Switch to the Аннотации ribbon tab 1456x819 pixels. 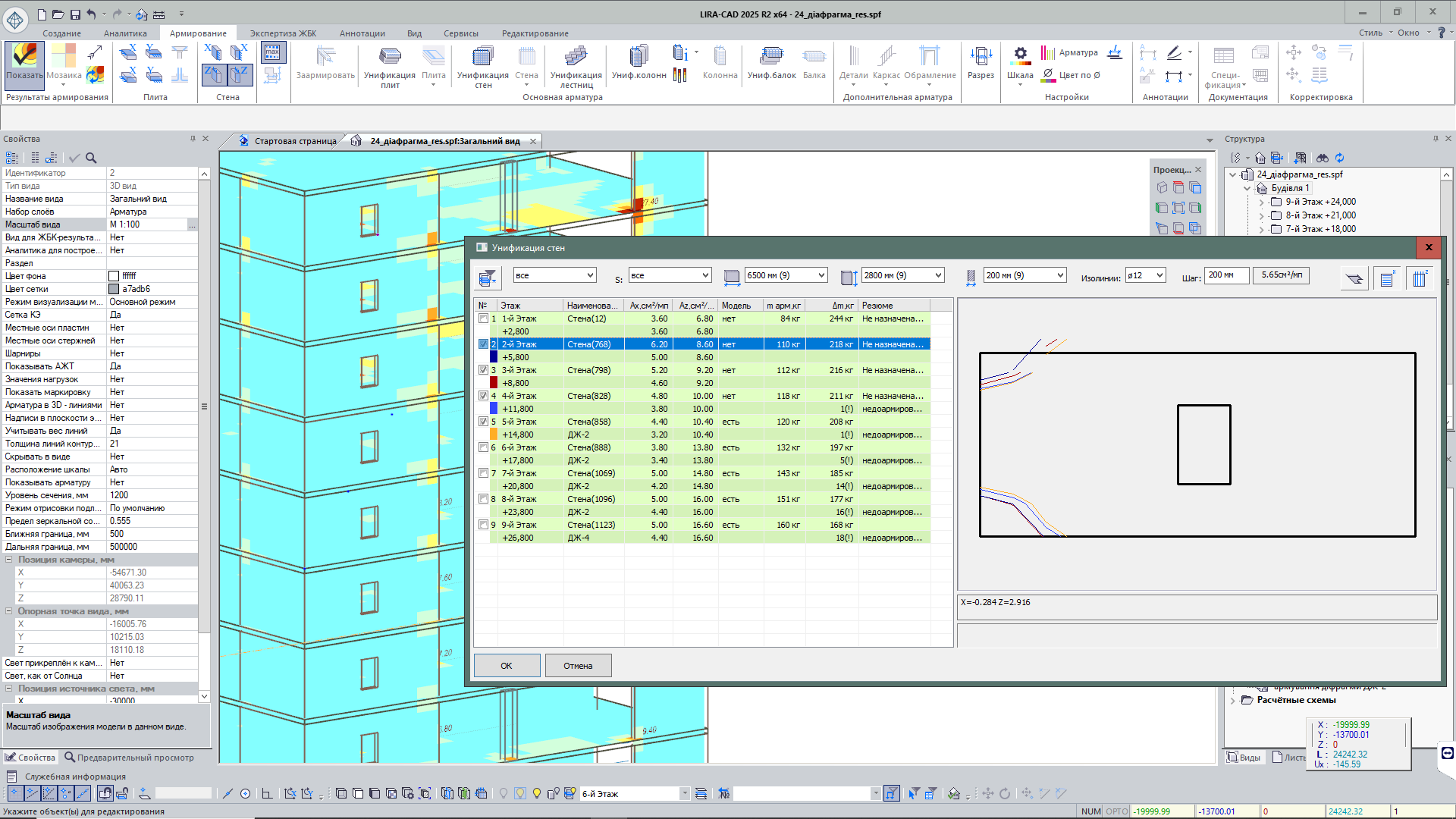tap(362, 33)
